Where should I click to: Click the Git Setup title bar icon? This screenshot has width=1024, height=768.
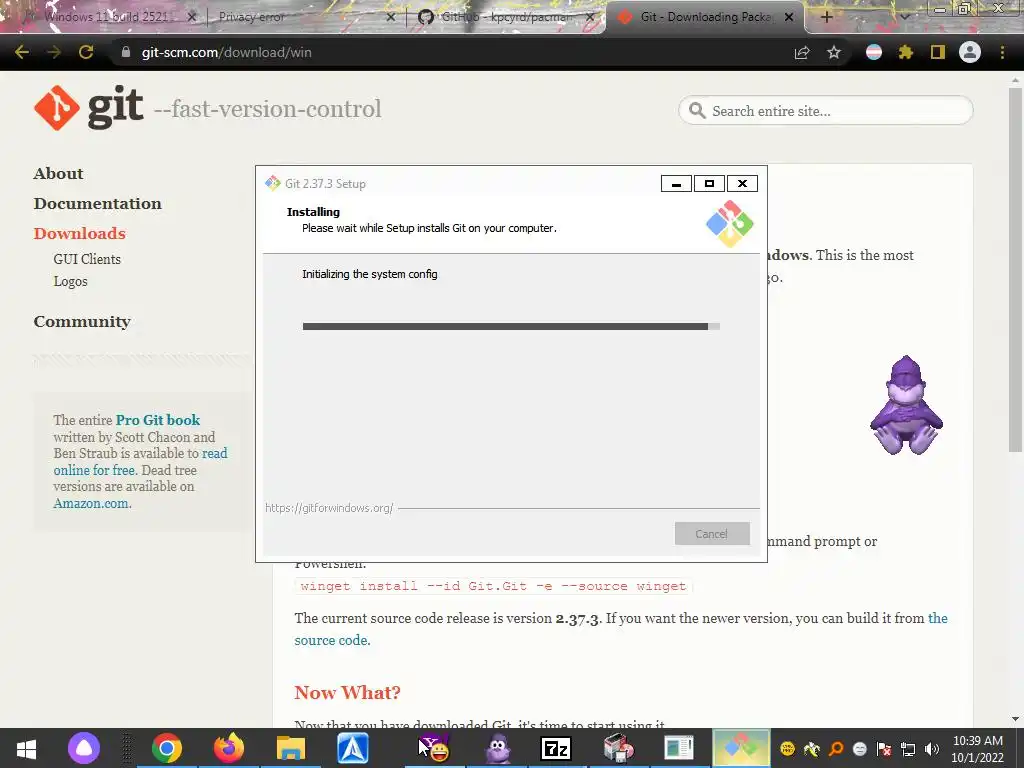pyautogui.click(x=272, y=184)
